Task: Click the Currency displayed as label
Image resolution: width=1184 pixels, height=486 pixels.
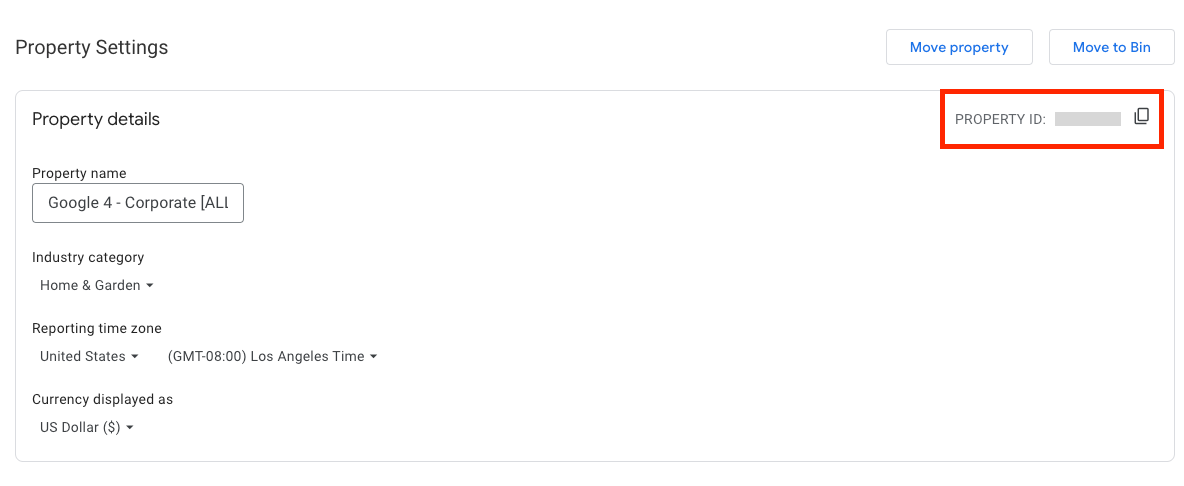Action: point(103,399)
